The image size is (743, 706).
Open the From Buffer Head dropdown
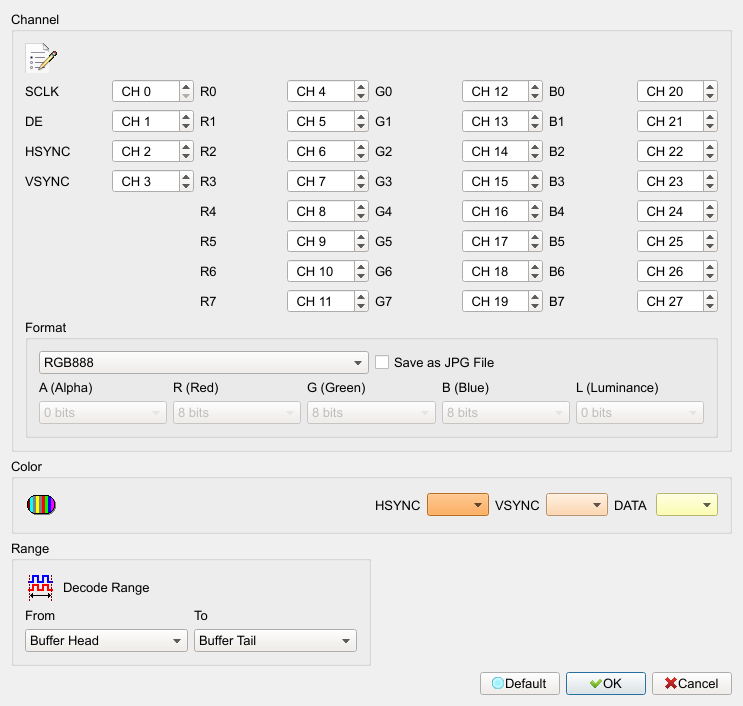click(106, 641)
